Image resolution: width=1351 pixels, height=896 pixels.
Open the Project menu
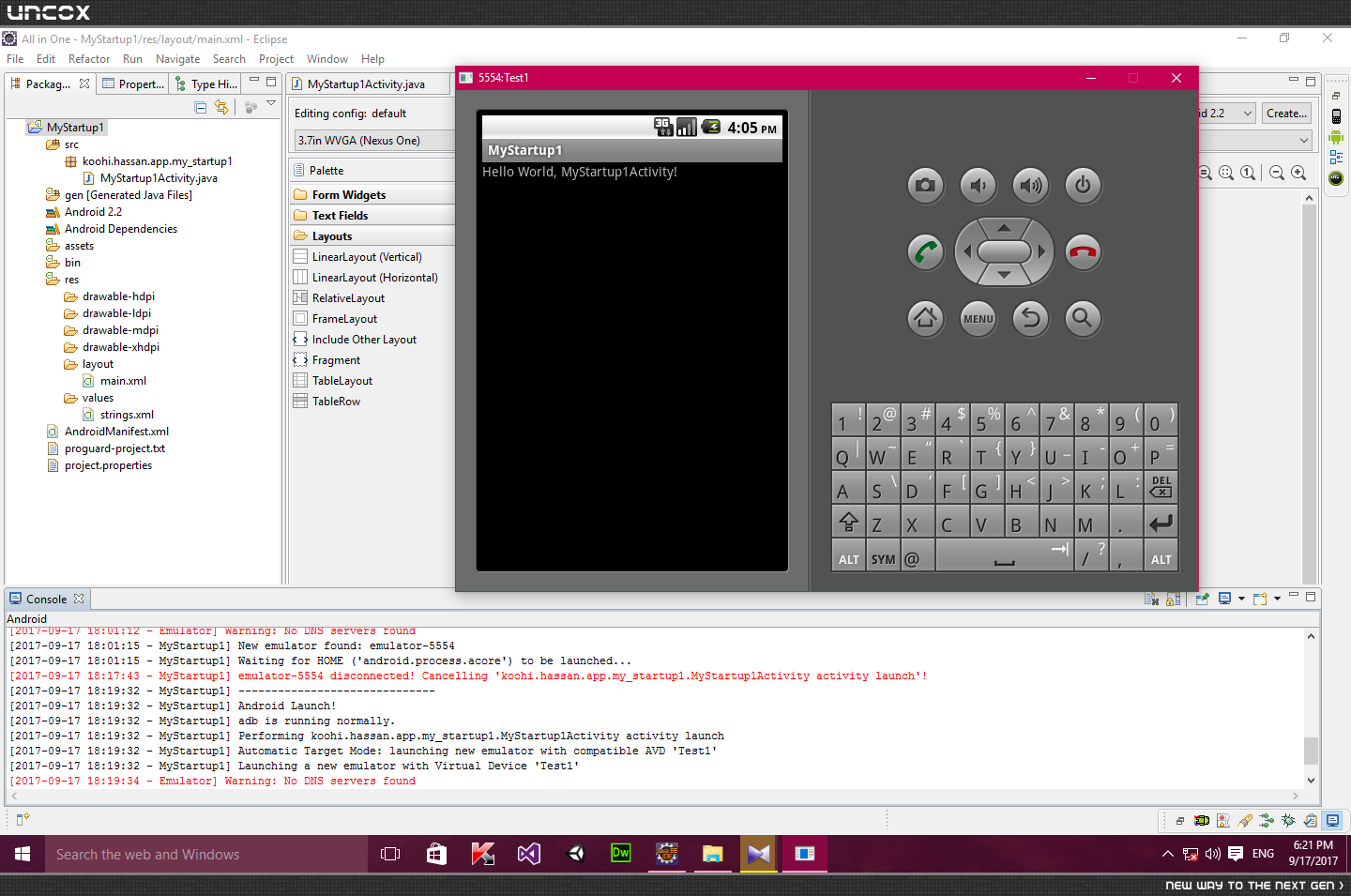(276, 59)
